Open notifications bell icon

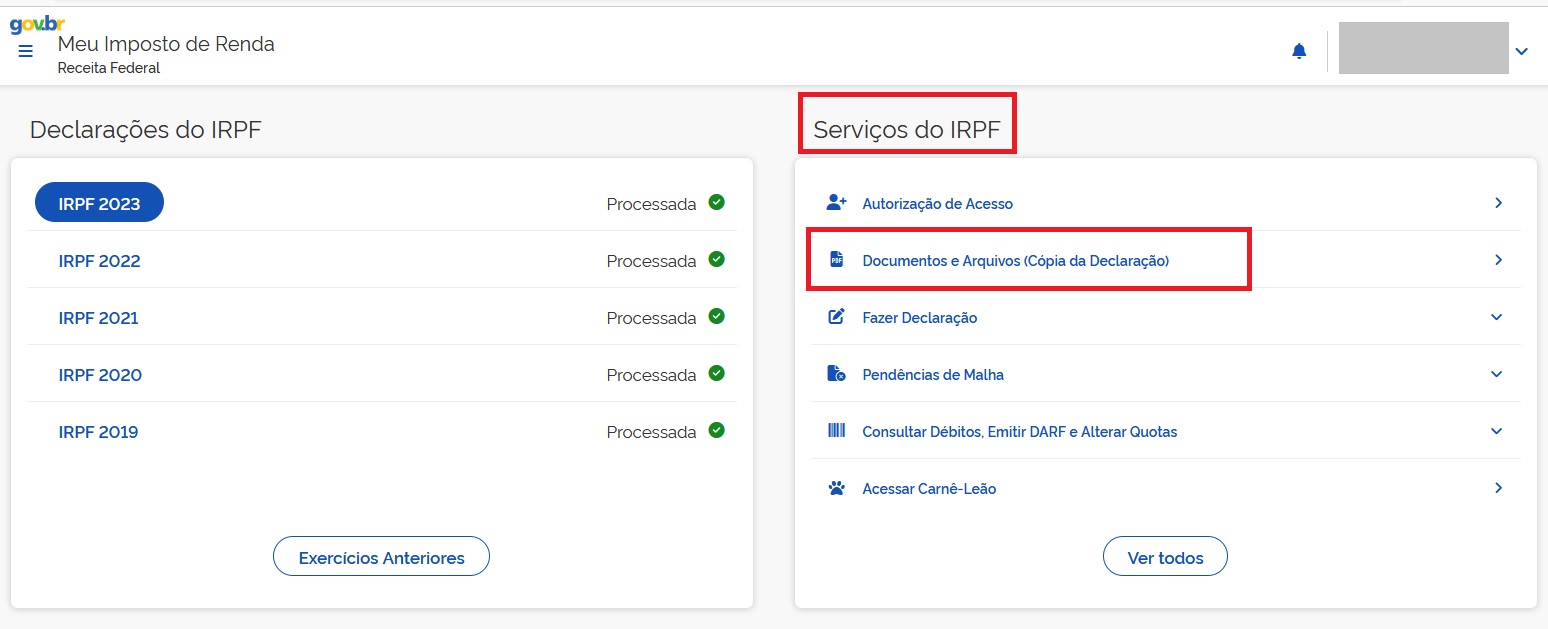point(1299,51)
